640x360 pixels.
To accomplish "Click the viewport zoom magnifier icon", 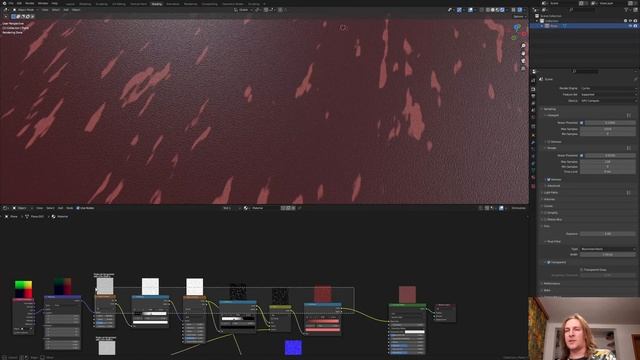I will 523,46.
